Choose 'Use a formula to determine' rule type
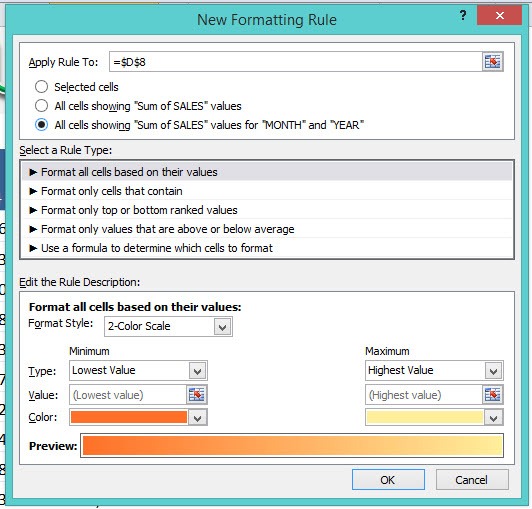Image resolution: width=532 pixels, height=509 pixels. coord(267,248)
